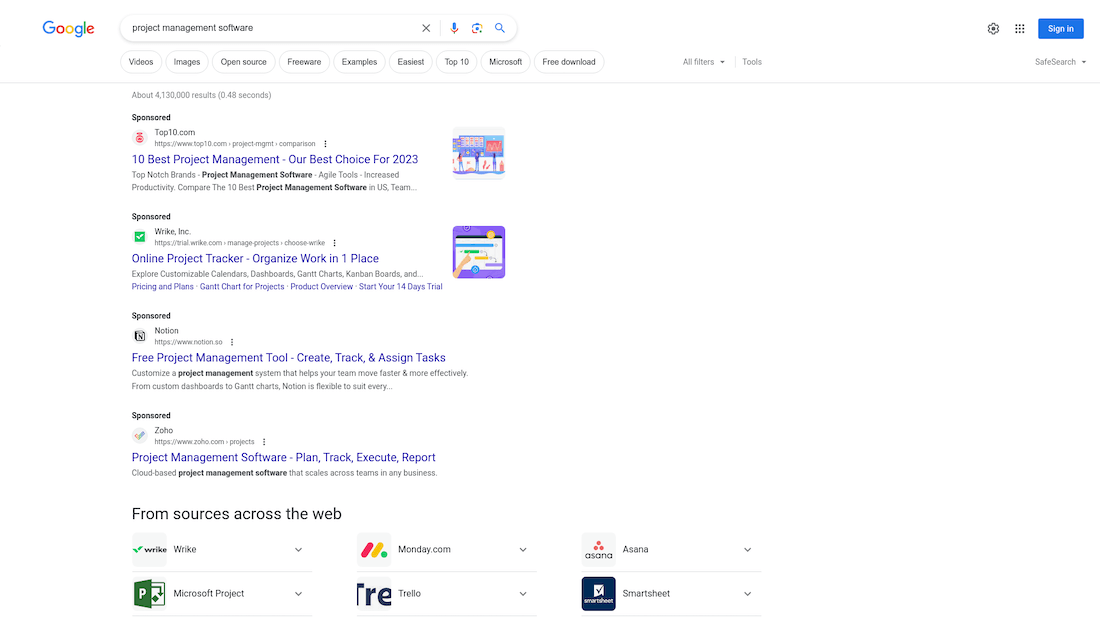Select the Free download filter chip

(x=569, y=62)
